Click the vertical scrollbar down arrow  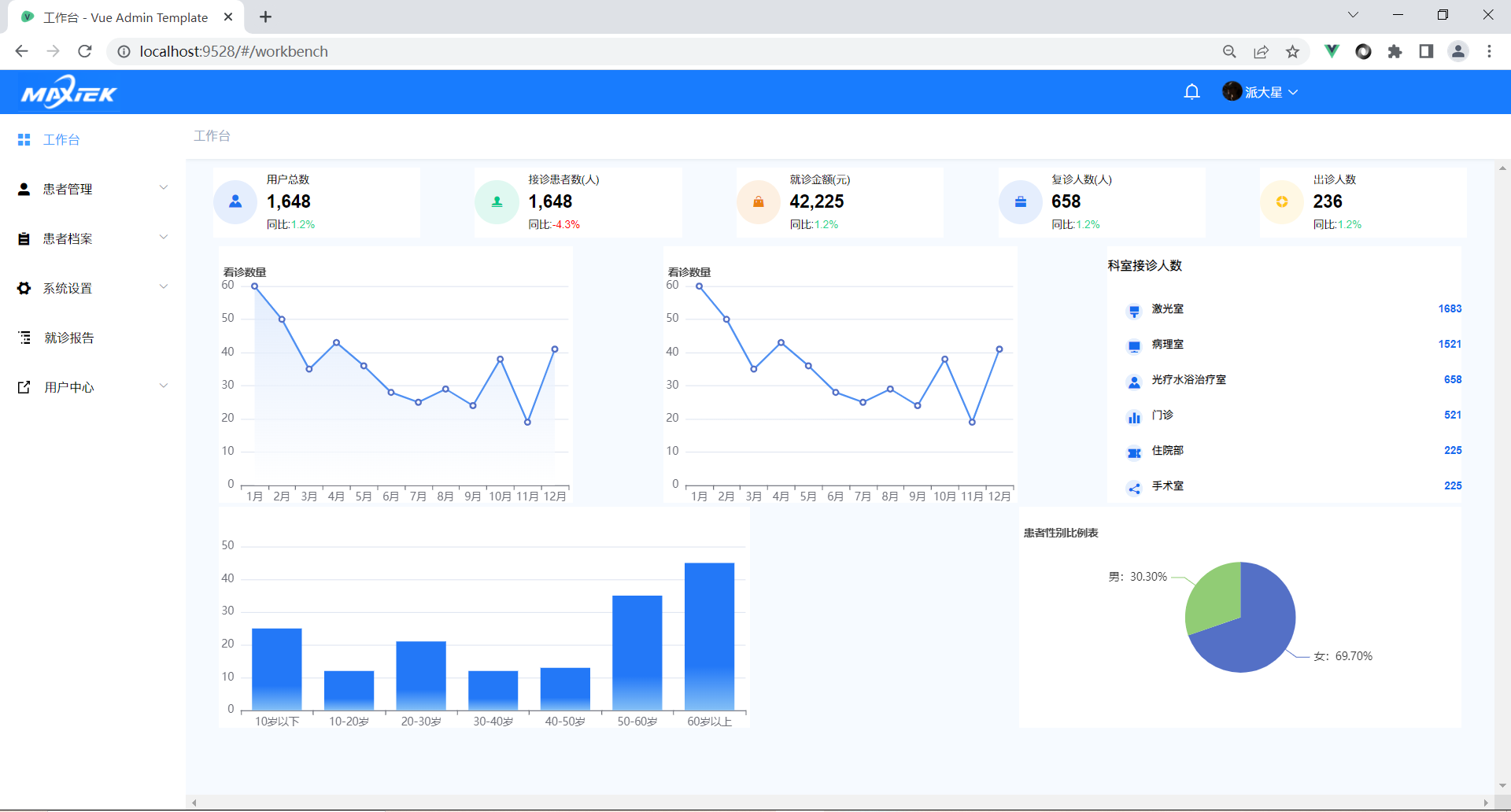point(1502,786)
